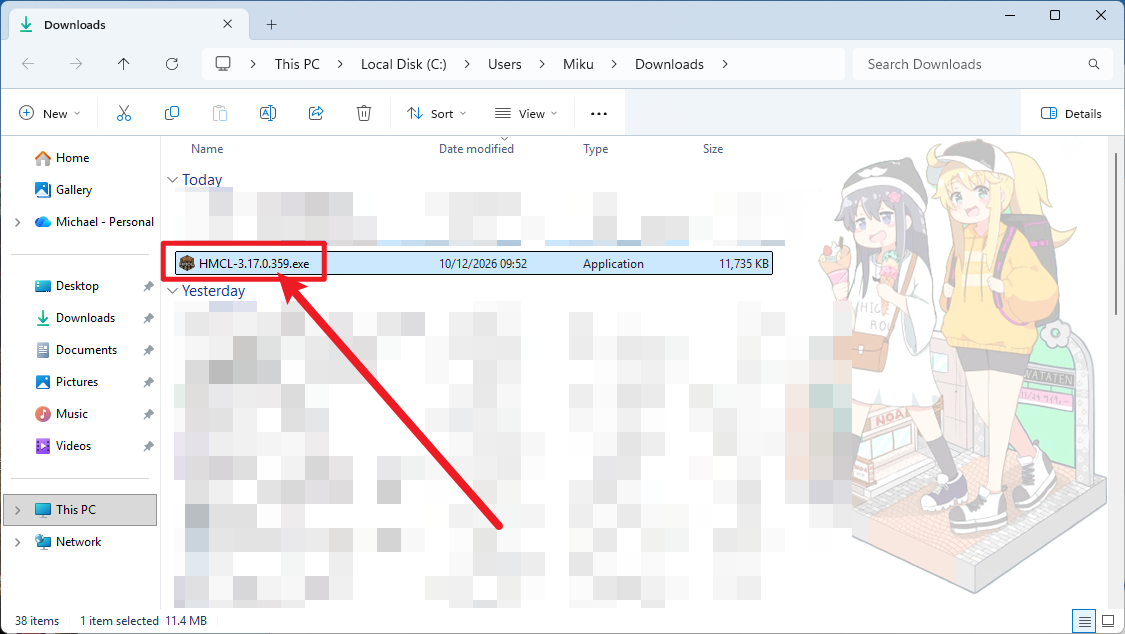Unpin Downloads using its pin icon
The width and height of the screenshot is (1125, 634).
[149, 318]
